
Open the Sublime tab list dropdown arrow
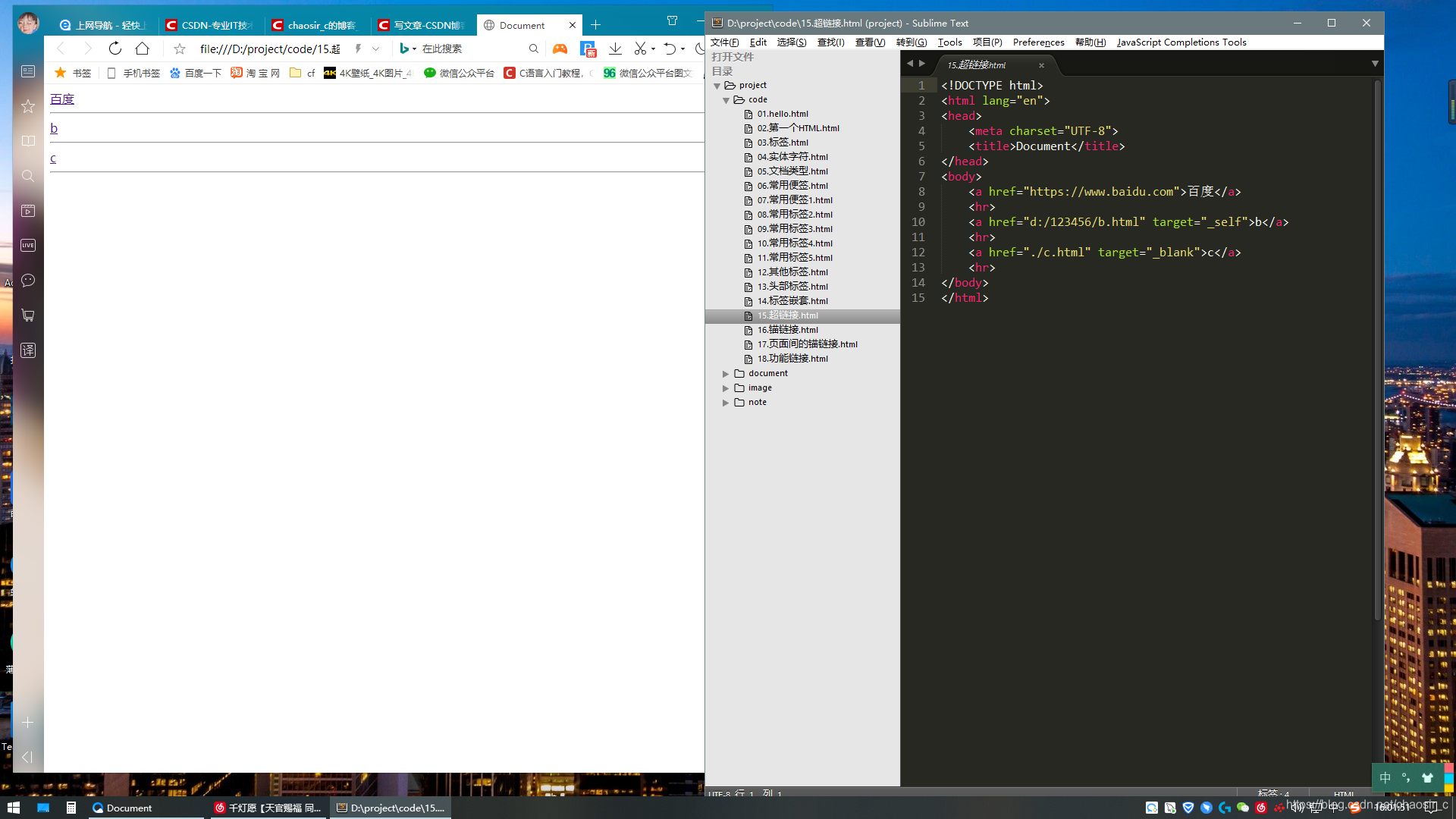tap(1375, 64)
